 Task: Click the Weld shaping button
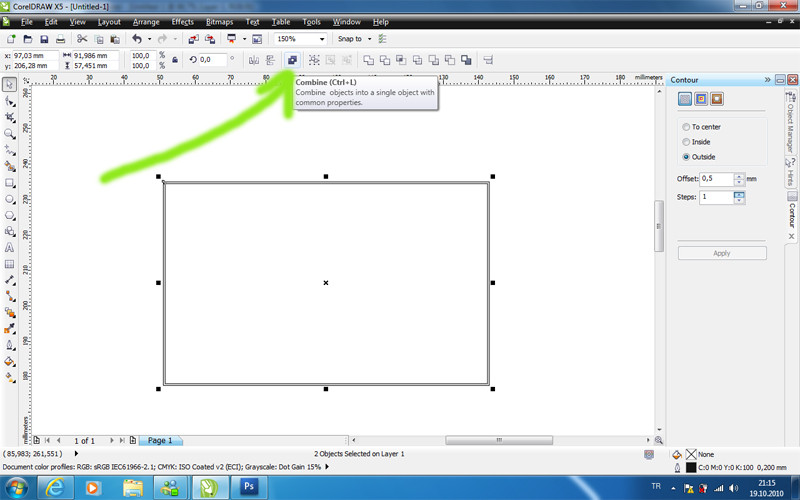[368, 60]
